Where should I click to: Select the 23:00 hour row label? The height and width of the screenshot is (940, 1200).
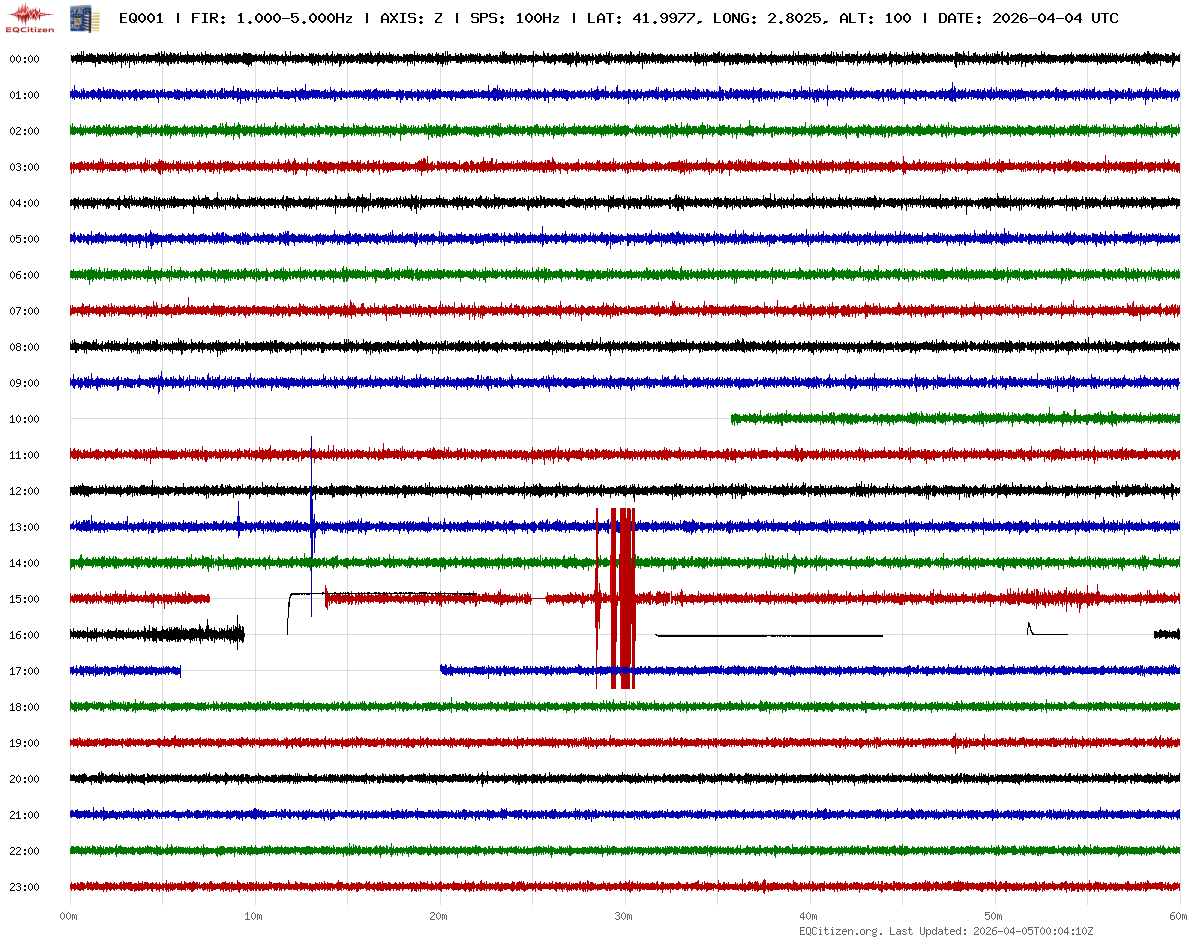24,887
